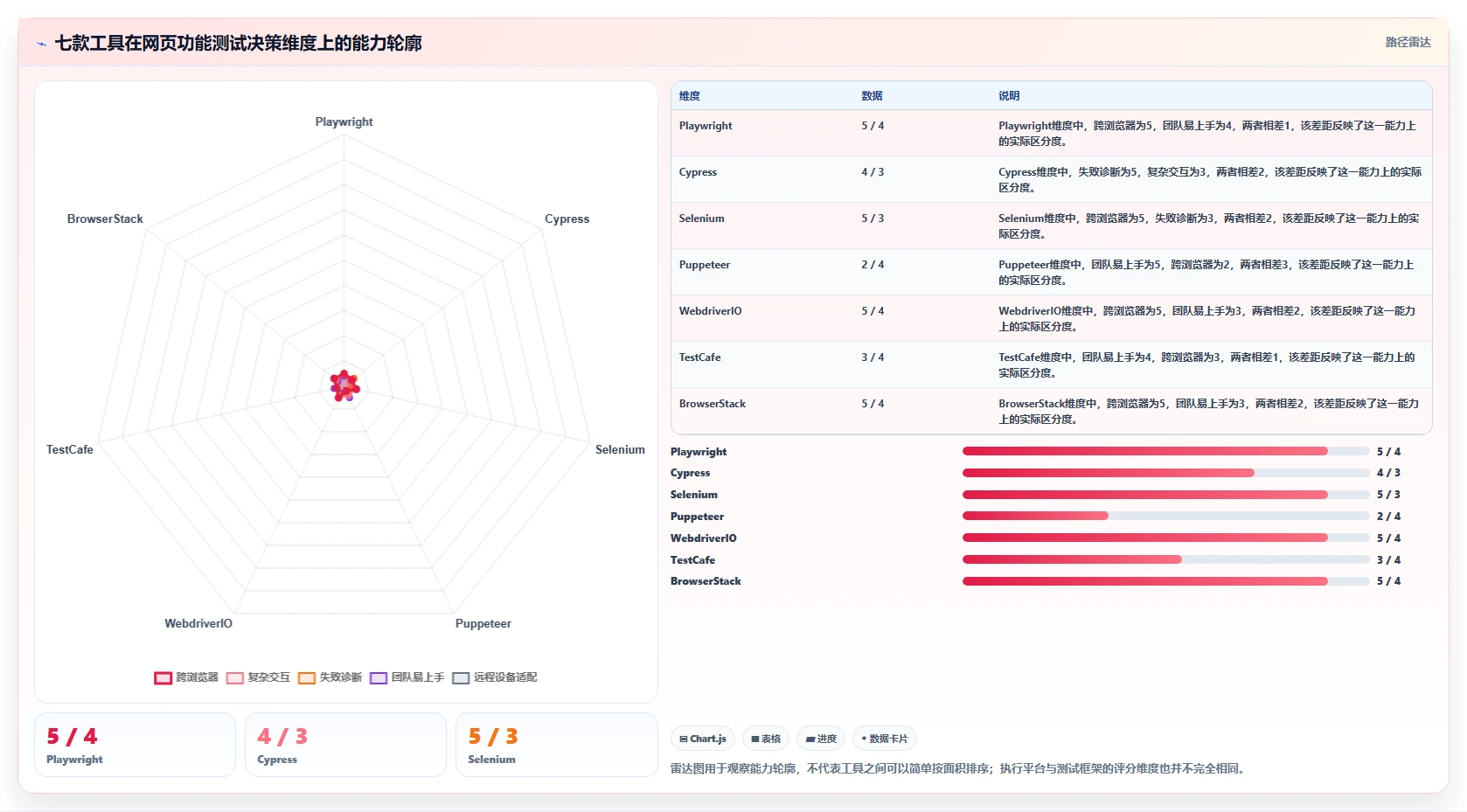This screenshot has height=812, width=1467.
Task: Click the Selenium axis label on the radar
Action: tap(620, 449)
